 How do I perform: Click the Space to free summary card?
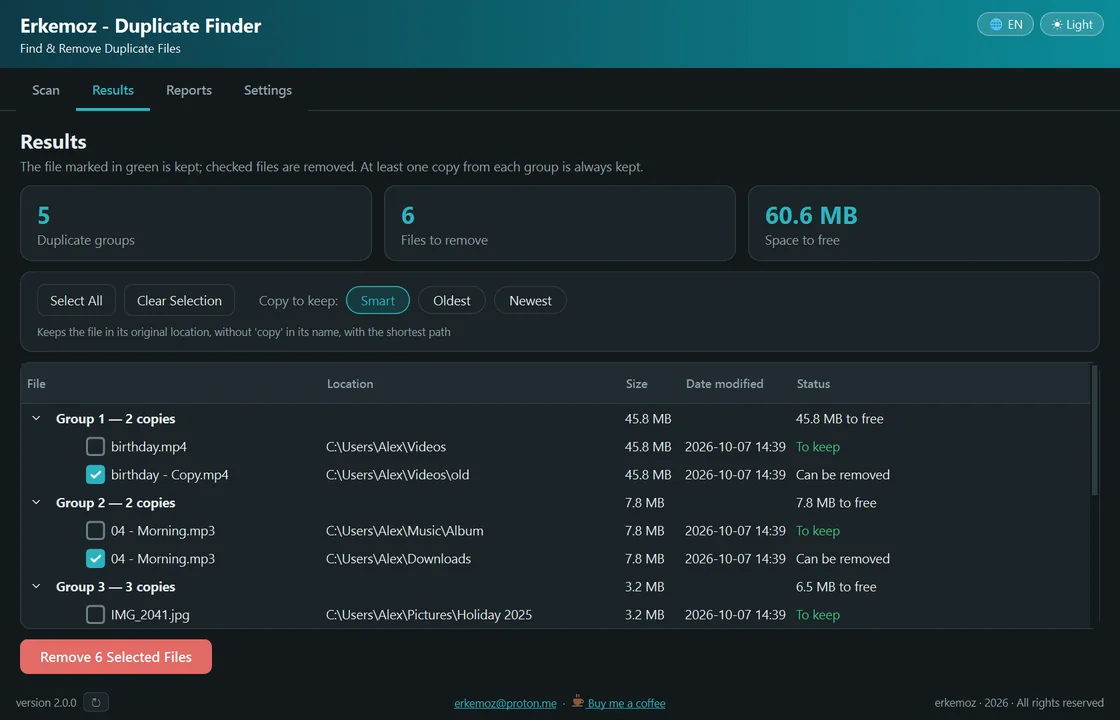[x=924, y=223]
